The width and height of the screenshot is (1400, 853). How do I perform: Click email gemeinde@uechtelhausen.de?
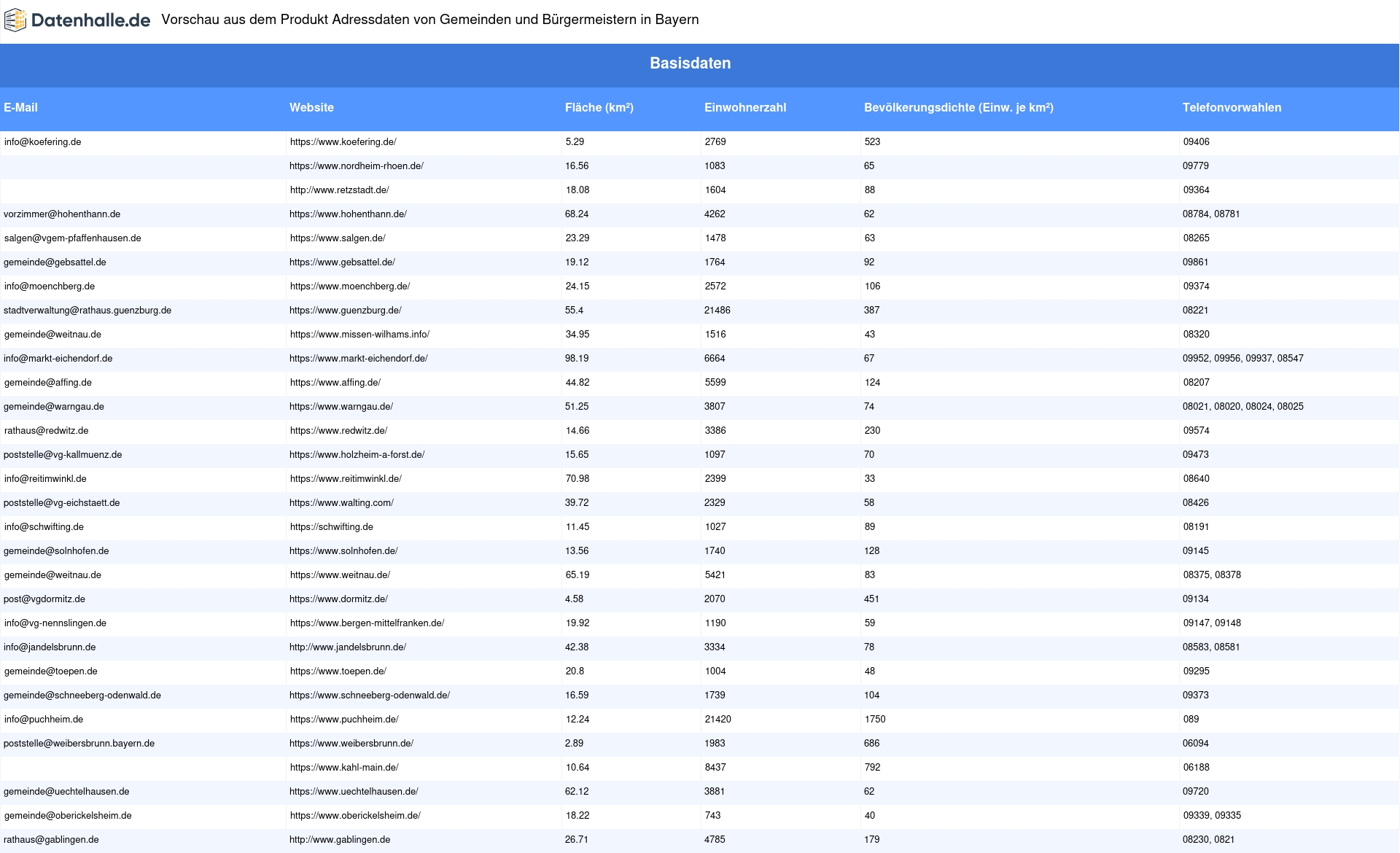[66, 792]
